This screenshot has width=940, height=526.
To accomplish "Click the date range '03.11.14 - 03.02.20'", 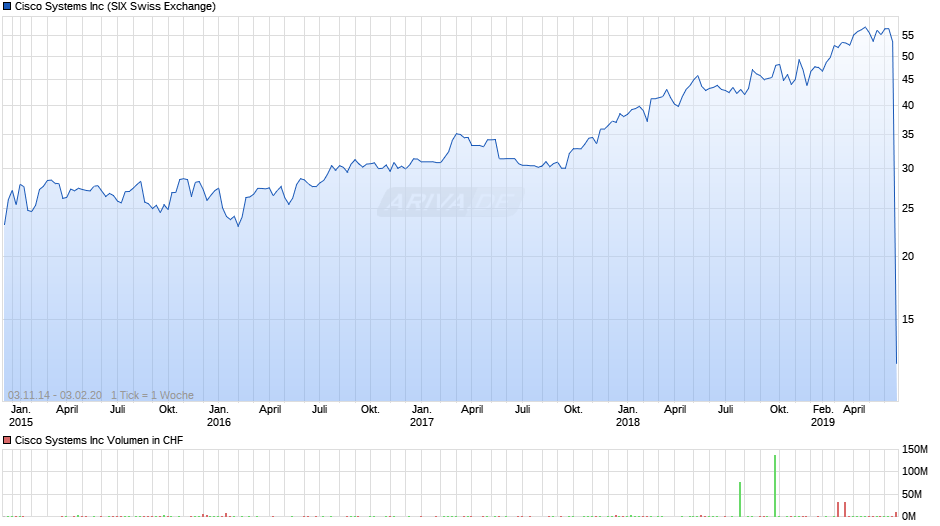I will click(55, 395).
